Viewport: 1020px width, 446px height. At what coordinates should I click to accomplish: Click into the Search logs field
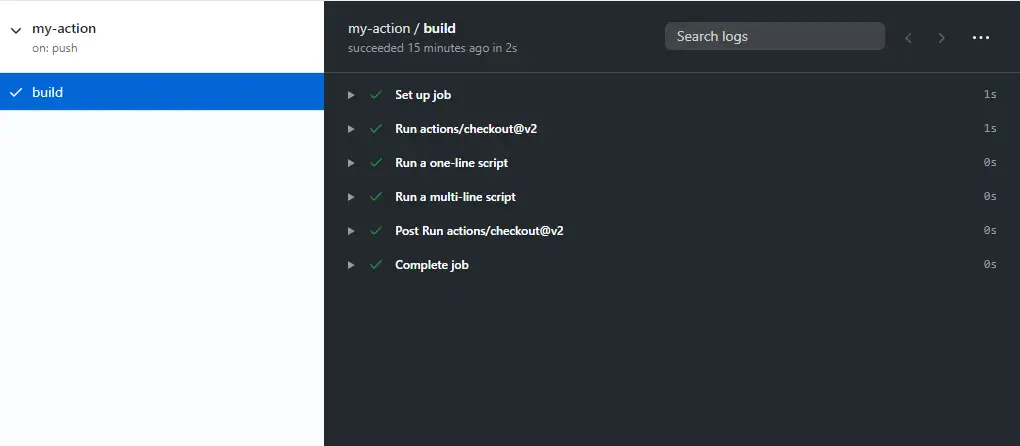coord(774,37)
